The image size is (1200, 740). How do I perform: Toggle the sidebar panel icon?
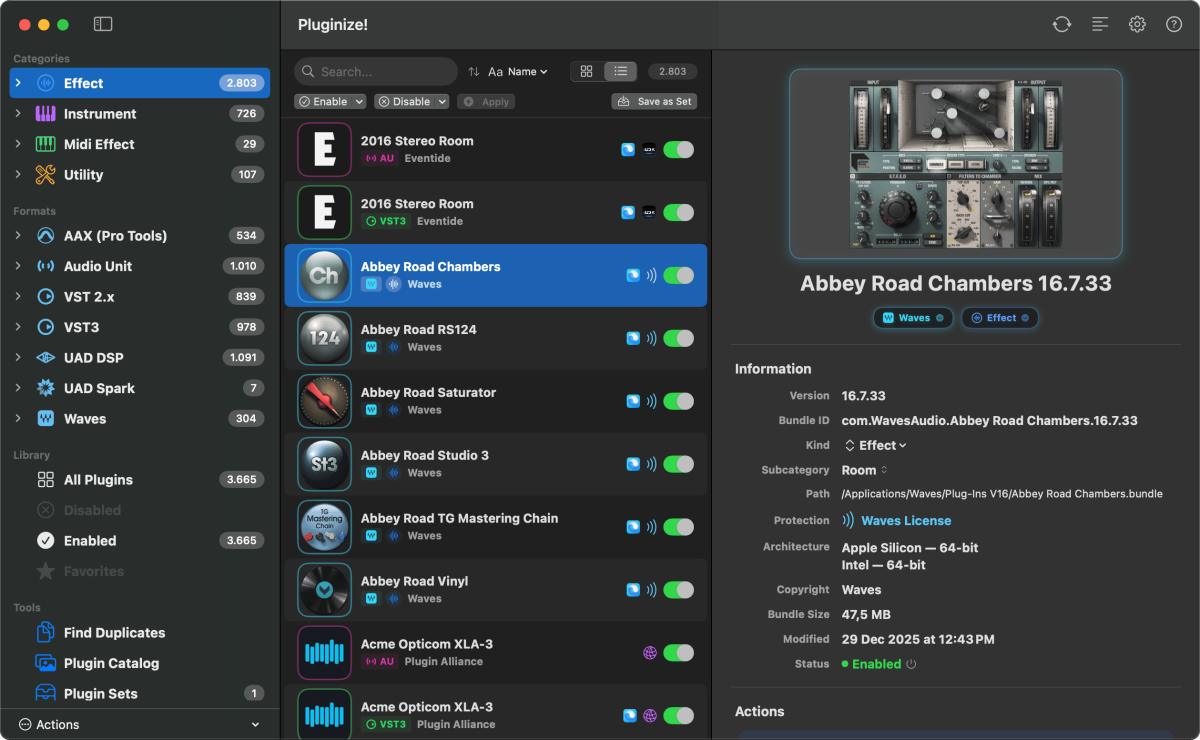point(103,24)
